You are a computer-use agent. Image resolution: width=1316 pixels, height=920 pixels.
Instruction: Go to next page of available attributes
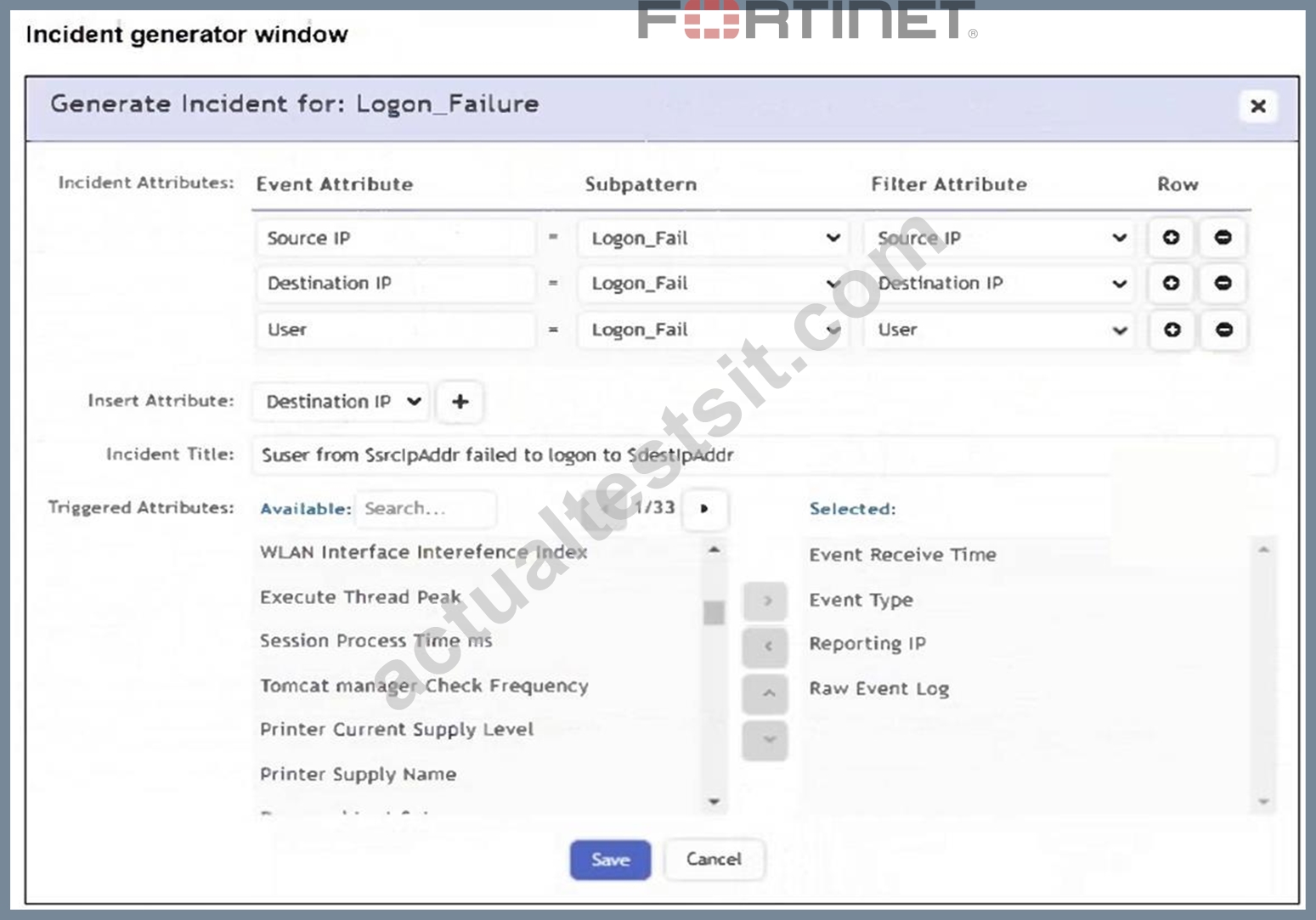[704, 509]
